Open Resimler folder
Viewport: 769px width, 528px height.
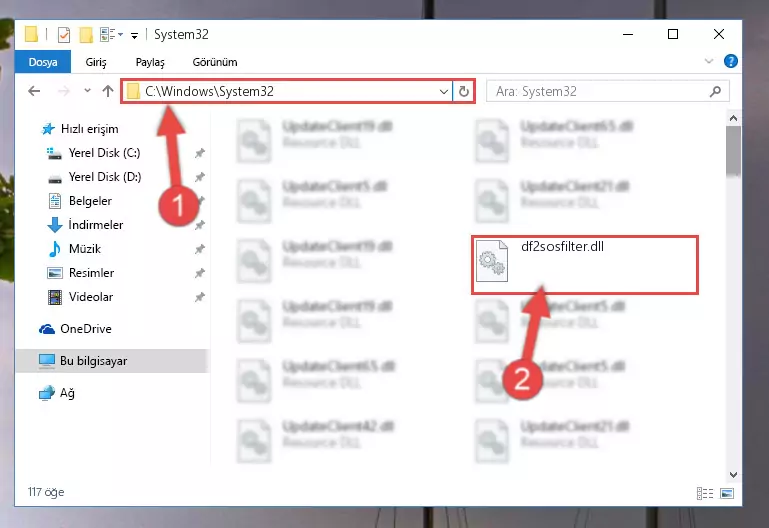click(x=91, y=273)
